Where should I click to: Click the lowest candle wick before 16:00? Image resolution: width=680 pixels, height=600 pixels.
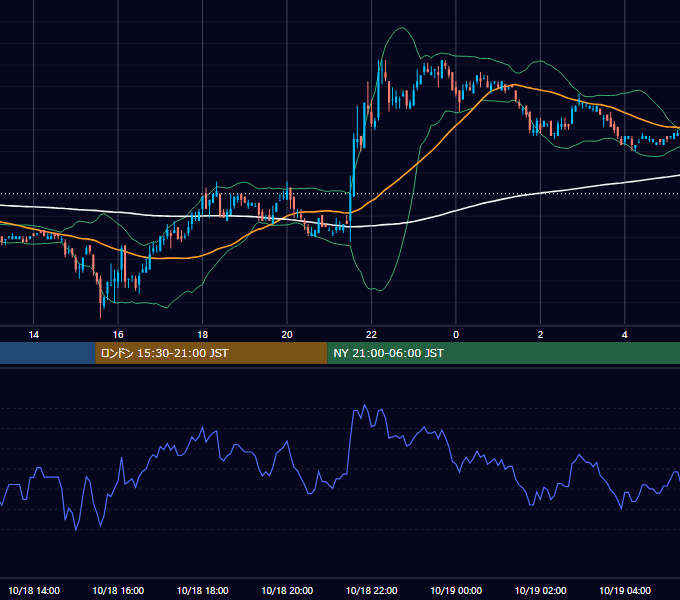coord(101,313)
